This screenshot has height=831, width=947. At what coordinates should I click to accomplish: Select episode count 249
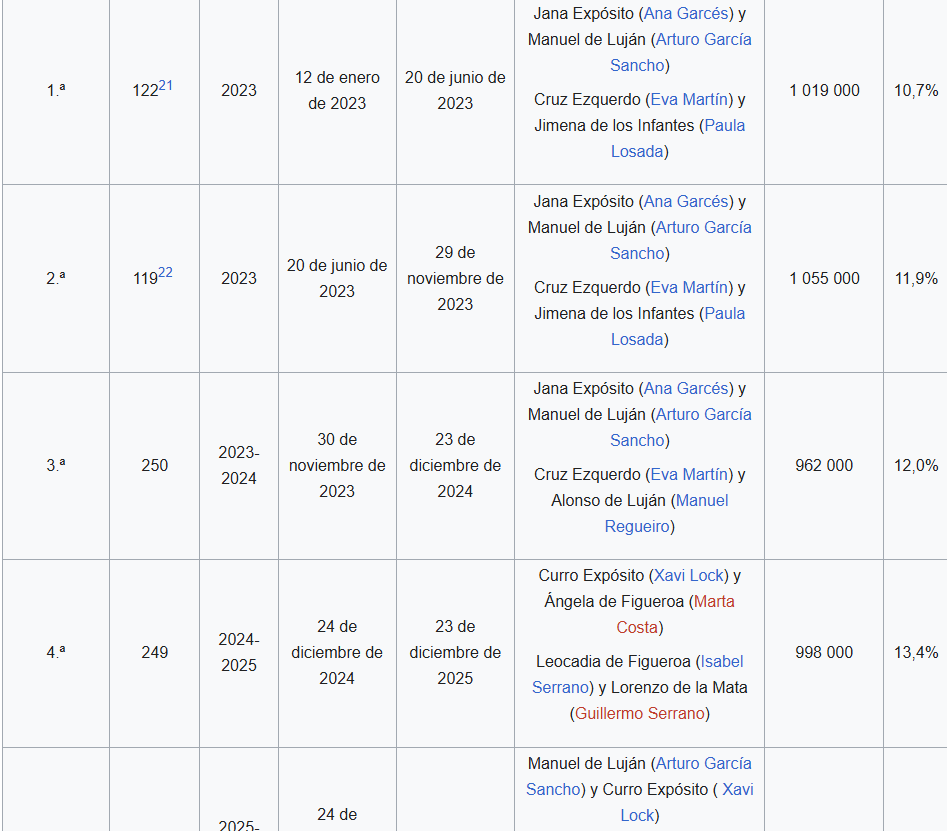[155, 653]
